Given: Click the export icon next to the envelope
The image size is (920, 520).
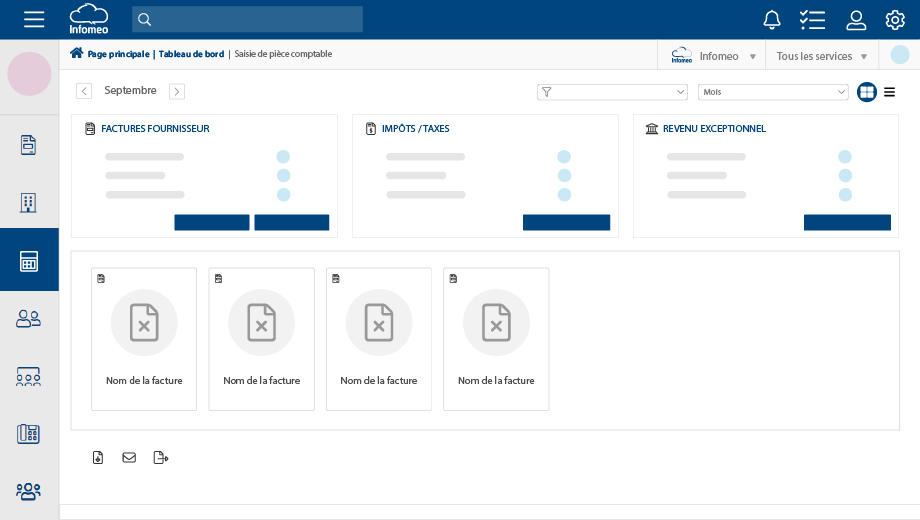Looking at the screenshot, I should 161,458.
